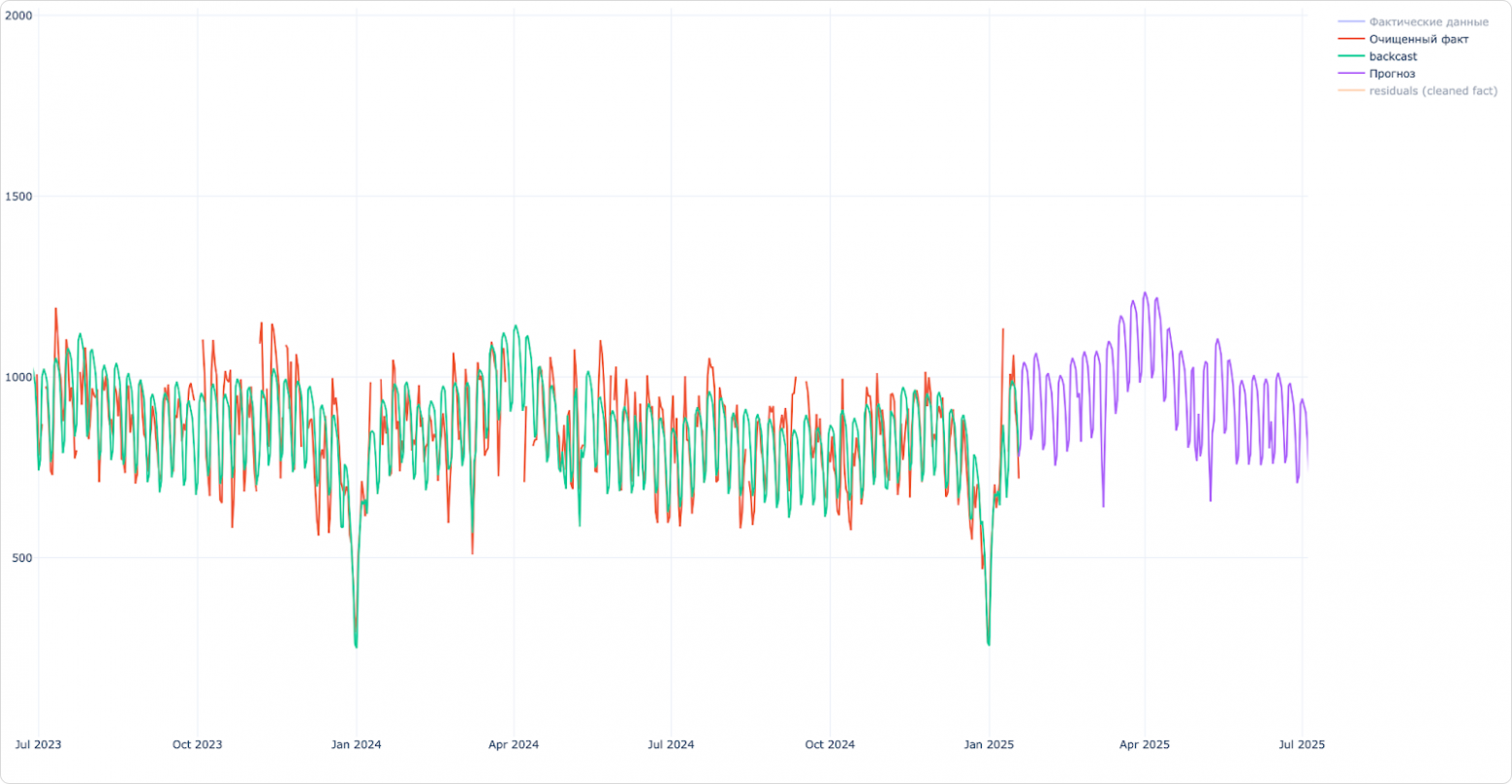Image resolution: width=1512 pixels, height=784 pixels.
Task: Click the "Jul 2023" x-axis label
Action: [x=39, y=744]
